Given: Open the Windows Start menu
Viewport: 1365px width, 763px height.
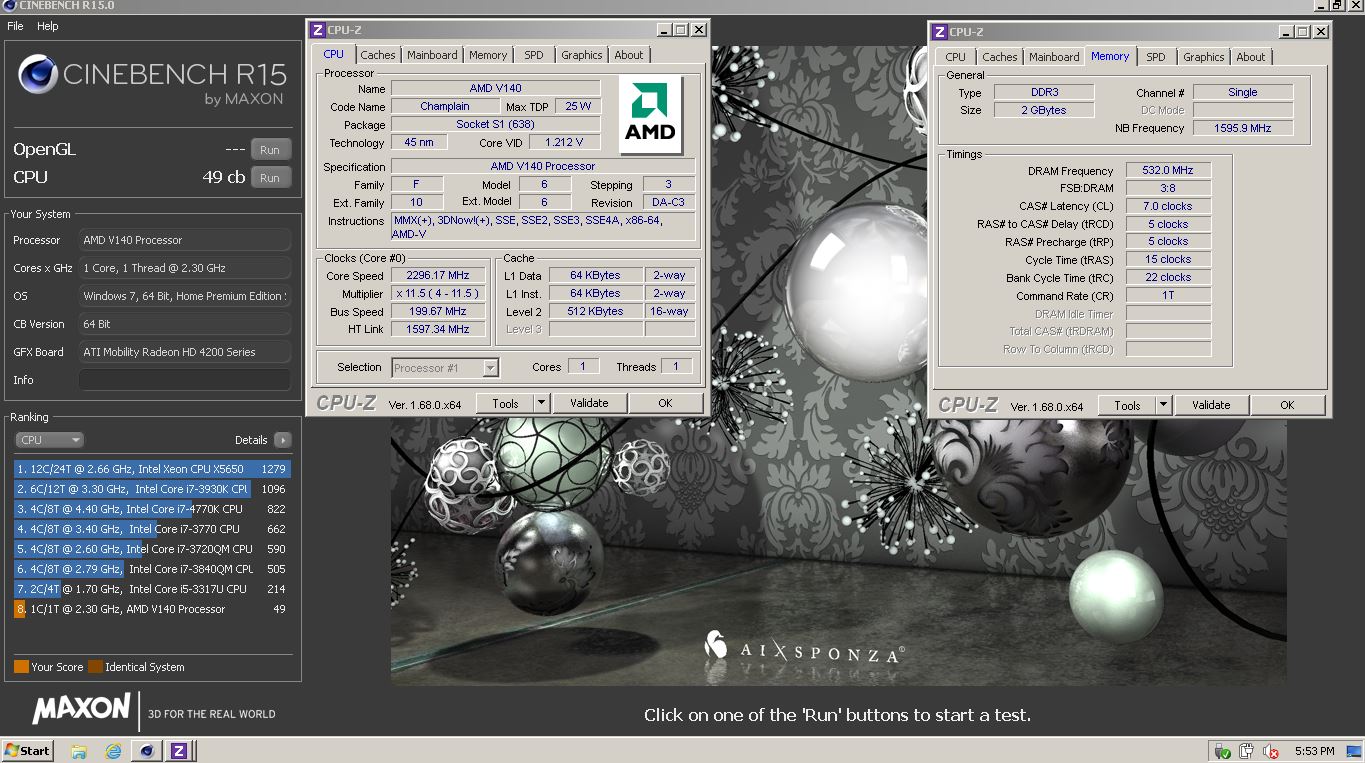Looking at the screenshot, I should tap(27, 751).
